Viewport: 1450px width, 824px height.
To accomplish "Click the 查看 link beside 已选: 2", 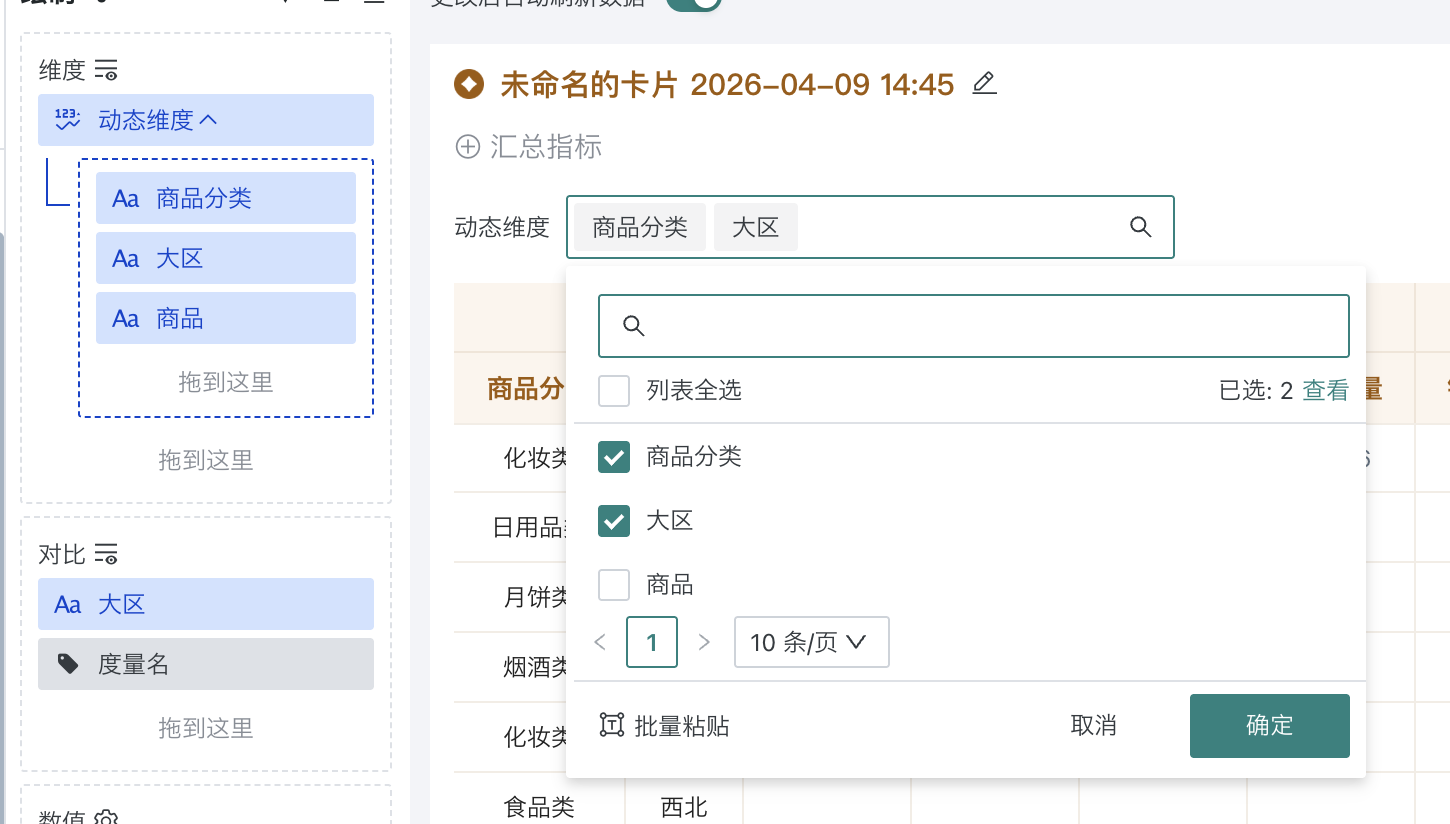I will point(1325,390).
